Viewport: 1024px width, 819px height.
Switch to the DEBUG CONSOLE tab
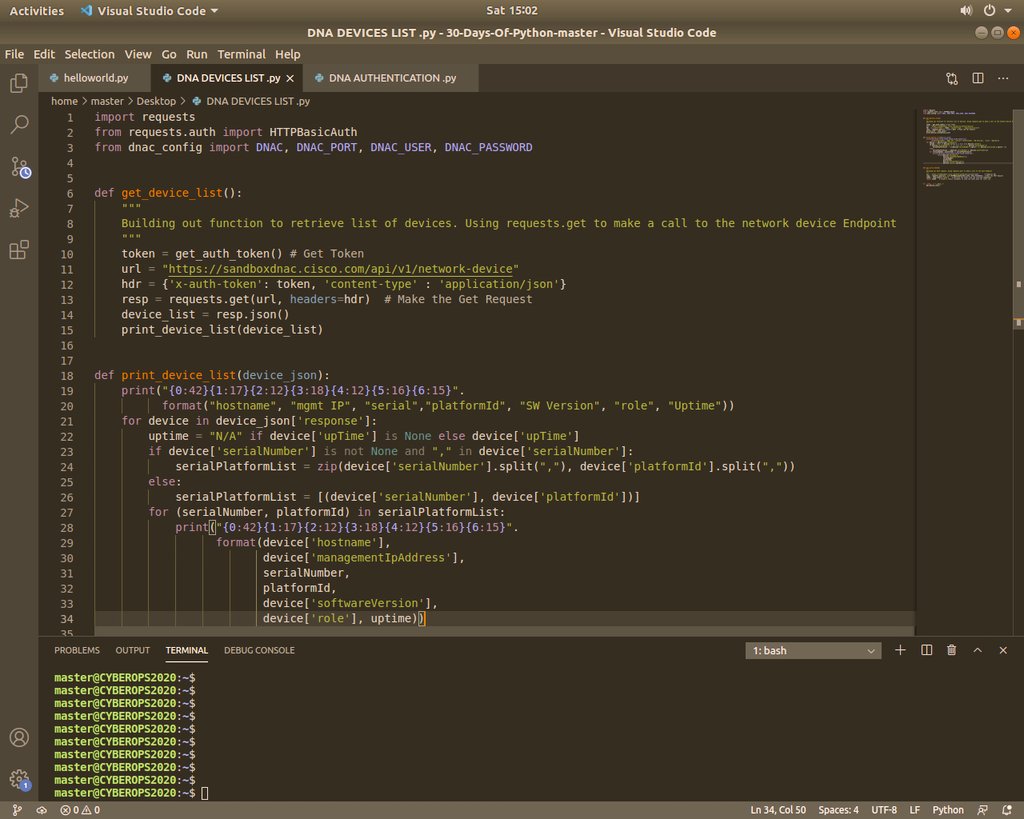click(x=259, y=650)
